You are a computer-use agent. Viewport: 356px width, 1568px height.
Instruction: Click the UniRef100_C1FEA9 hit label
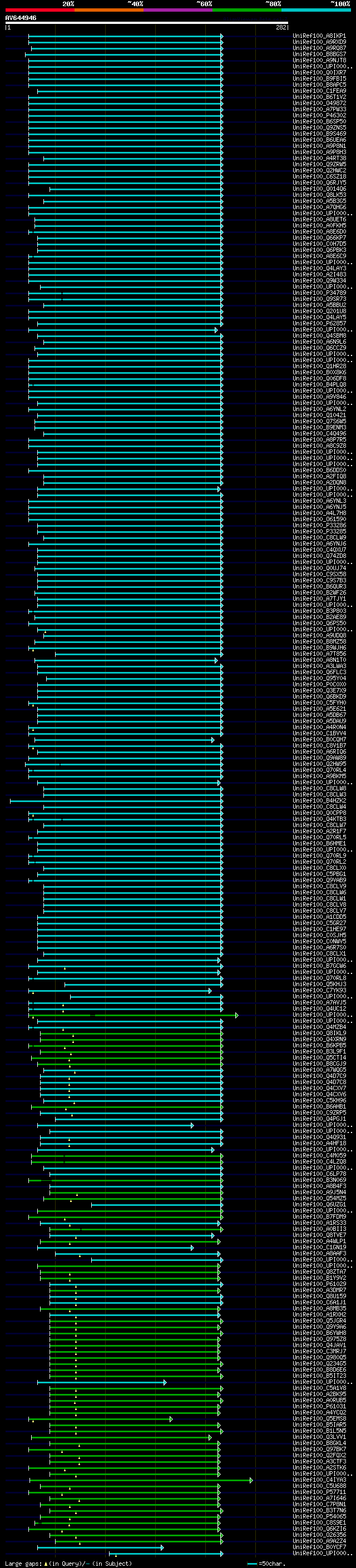pyautogui.click(x=319, y=91)
